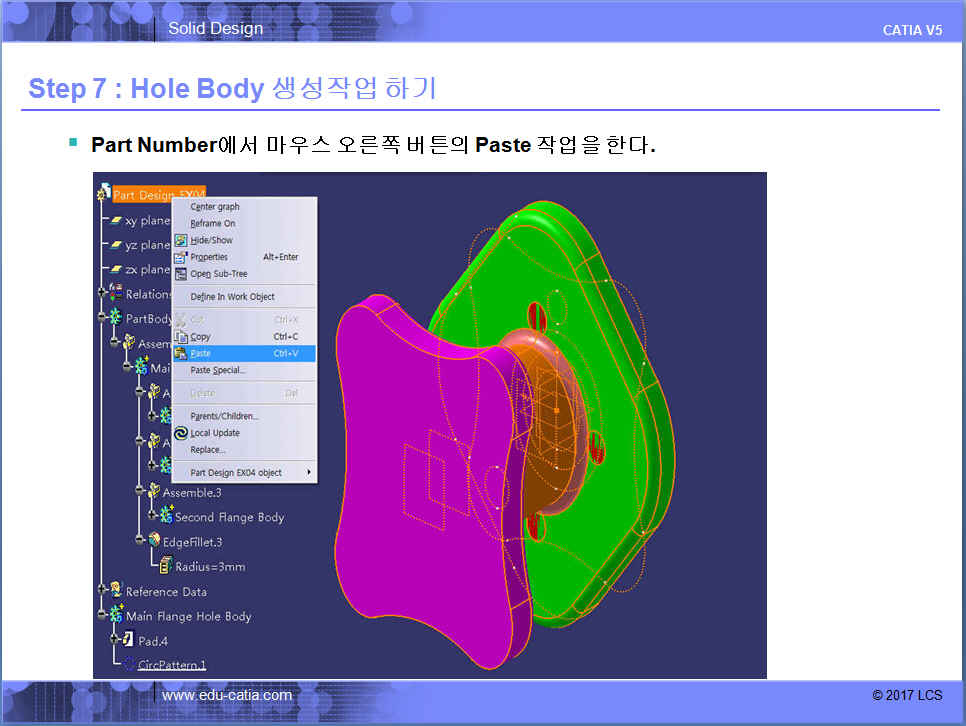Select Second Flange Body in tree

click(x=229, y=517)
